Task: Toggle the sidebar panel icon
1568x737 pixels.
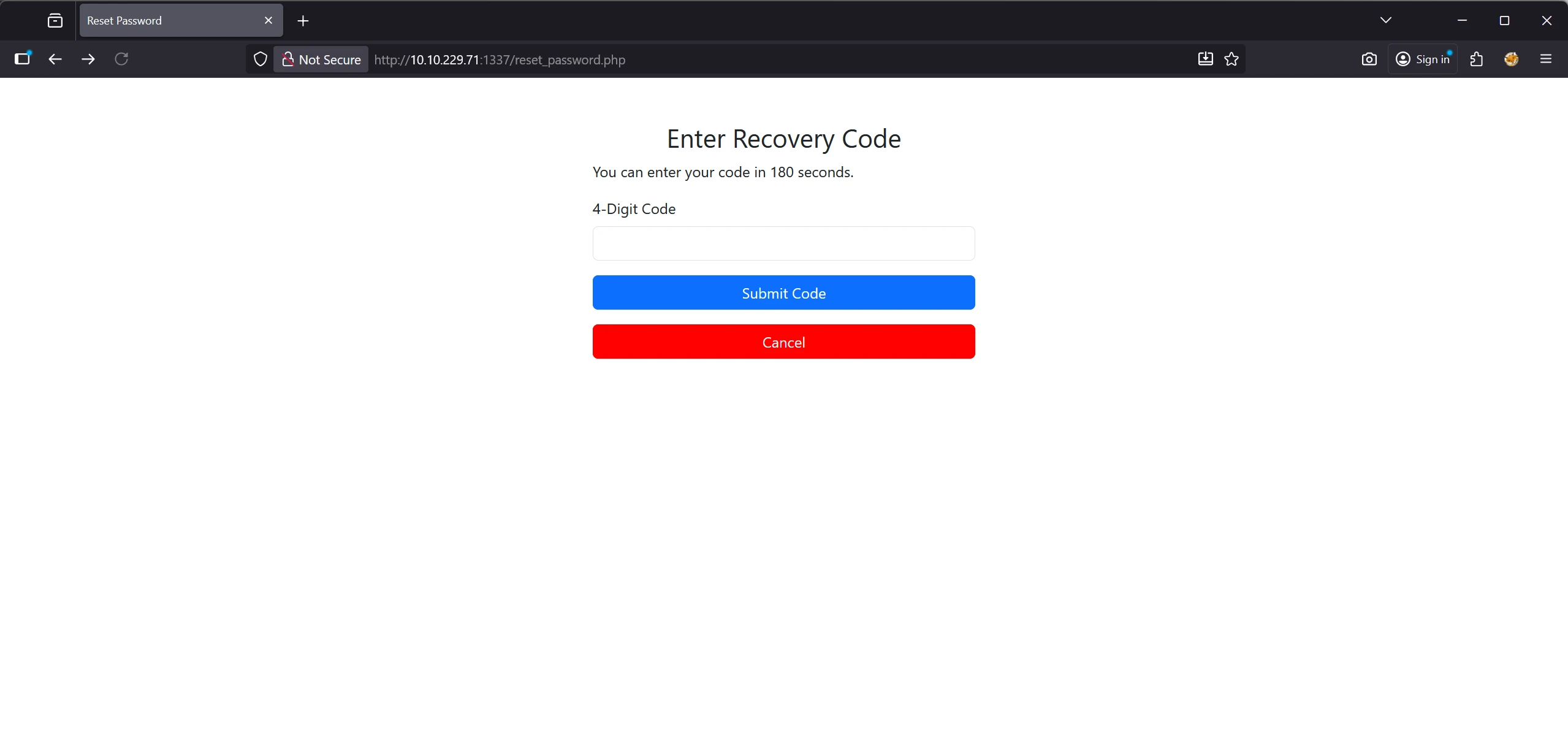Action: point(23,59)
